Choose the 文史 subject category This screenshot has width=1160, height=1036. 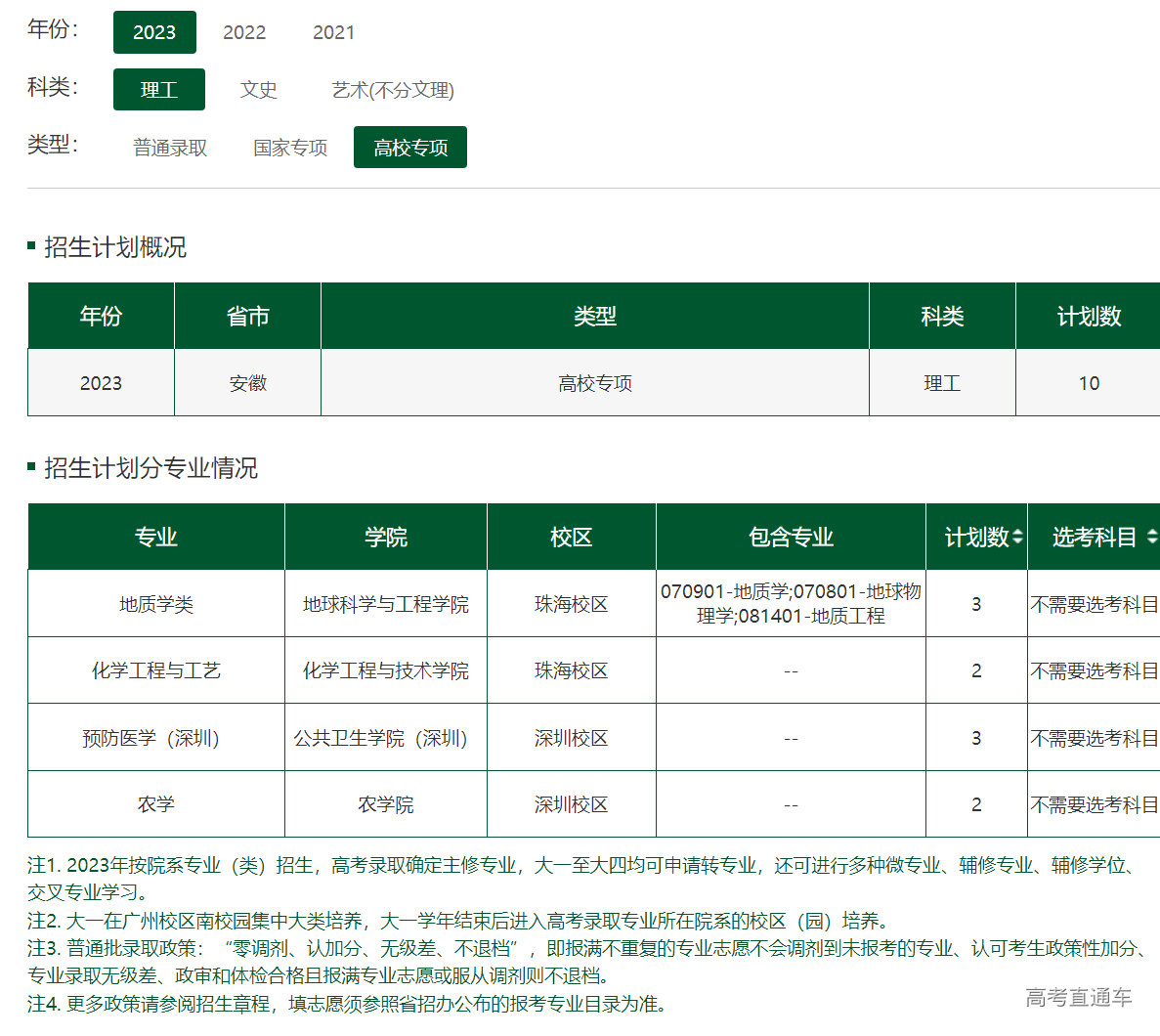(x=259, y=90)
